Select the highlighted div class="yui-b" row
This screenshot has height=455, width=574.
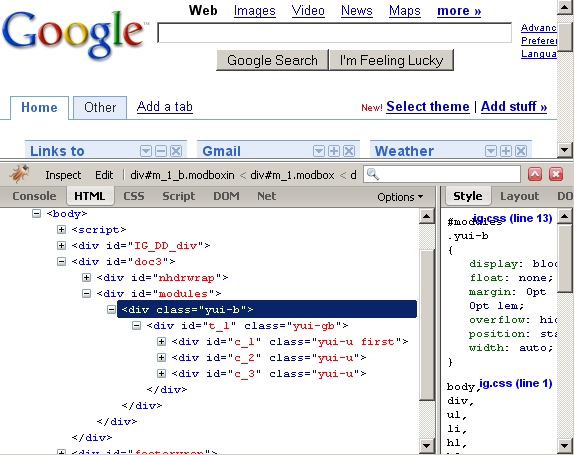coord(267,309)
